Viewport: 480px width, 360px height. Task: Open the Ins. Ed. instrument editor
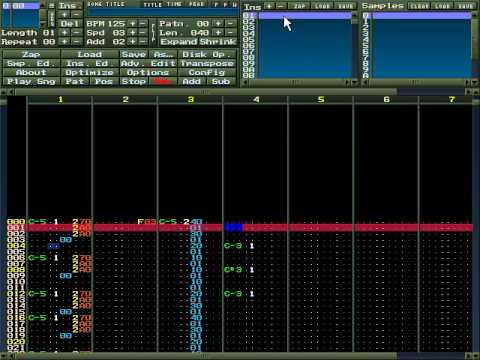click(89, 63)
